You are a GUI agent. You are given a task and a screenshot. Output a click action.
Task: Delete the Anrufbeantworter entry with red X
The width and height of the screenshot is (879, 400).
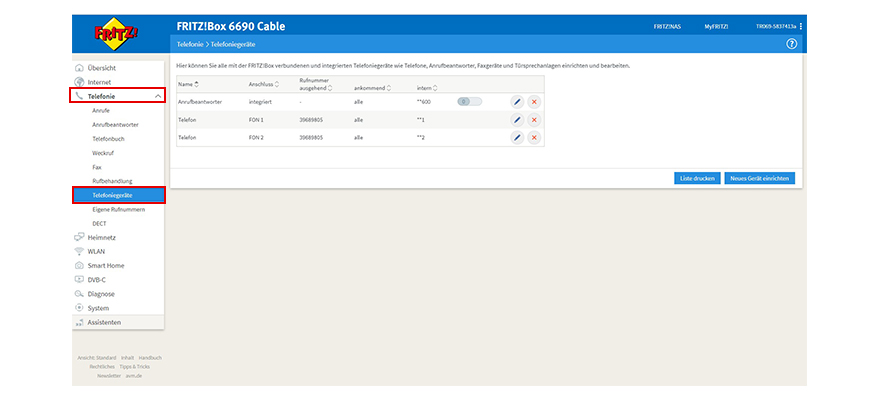tap(534, 102)
